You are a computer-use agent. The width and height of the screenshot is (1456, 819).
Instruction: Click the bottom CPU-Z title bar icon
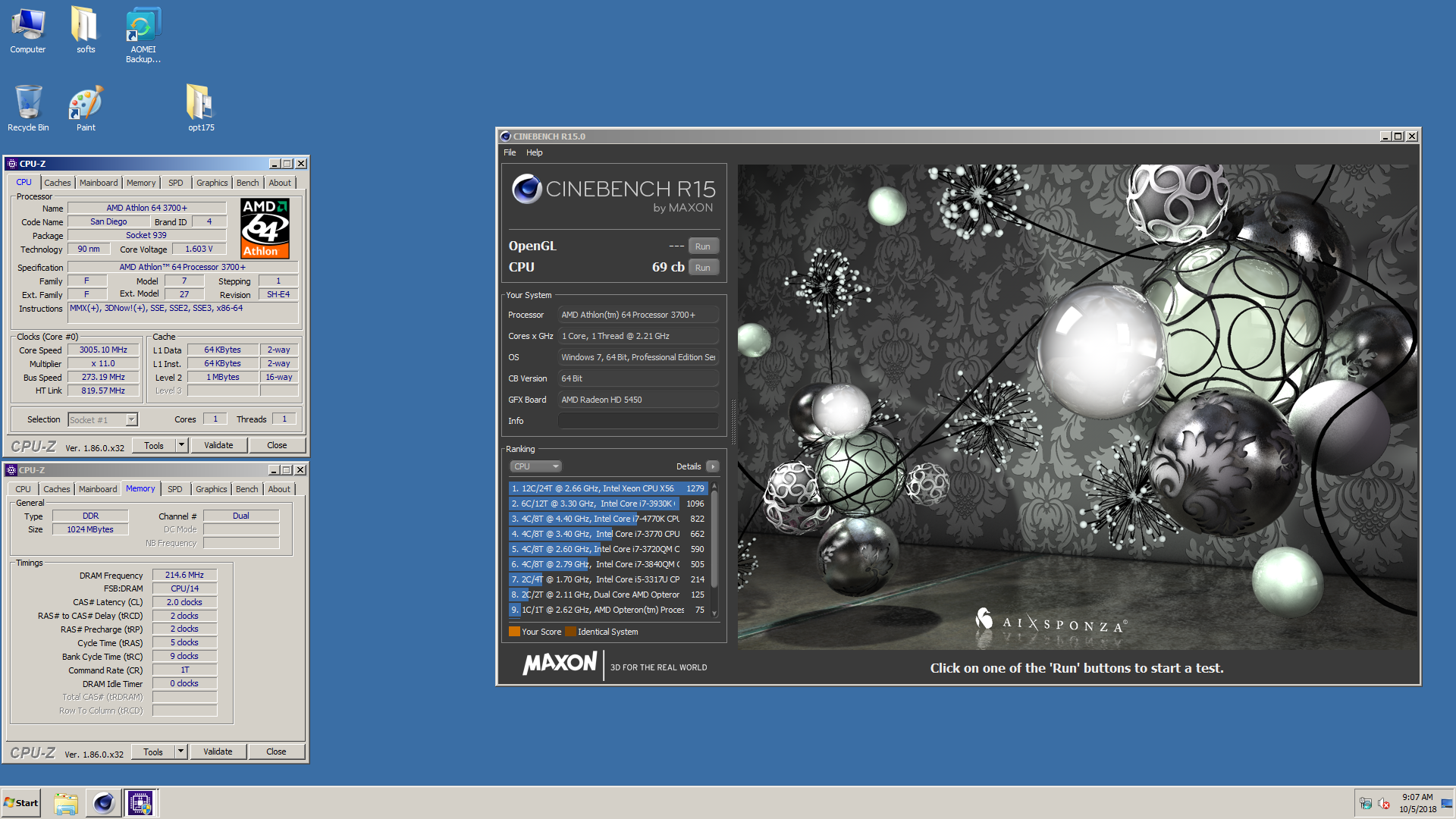(x=11, y=470)
